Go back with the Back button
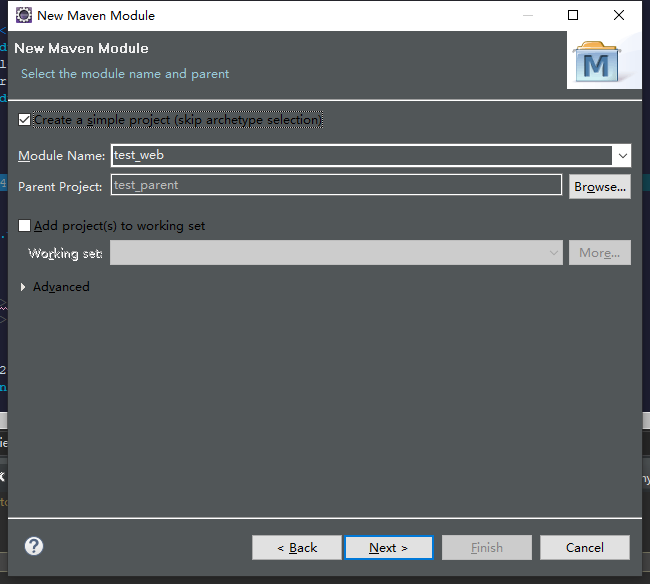The image size is (650, 584). pos(297,548)
